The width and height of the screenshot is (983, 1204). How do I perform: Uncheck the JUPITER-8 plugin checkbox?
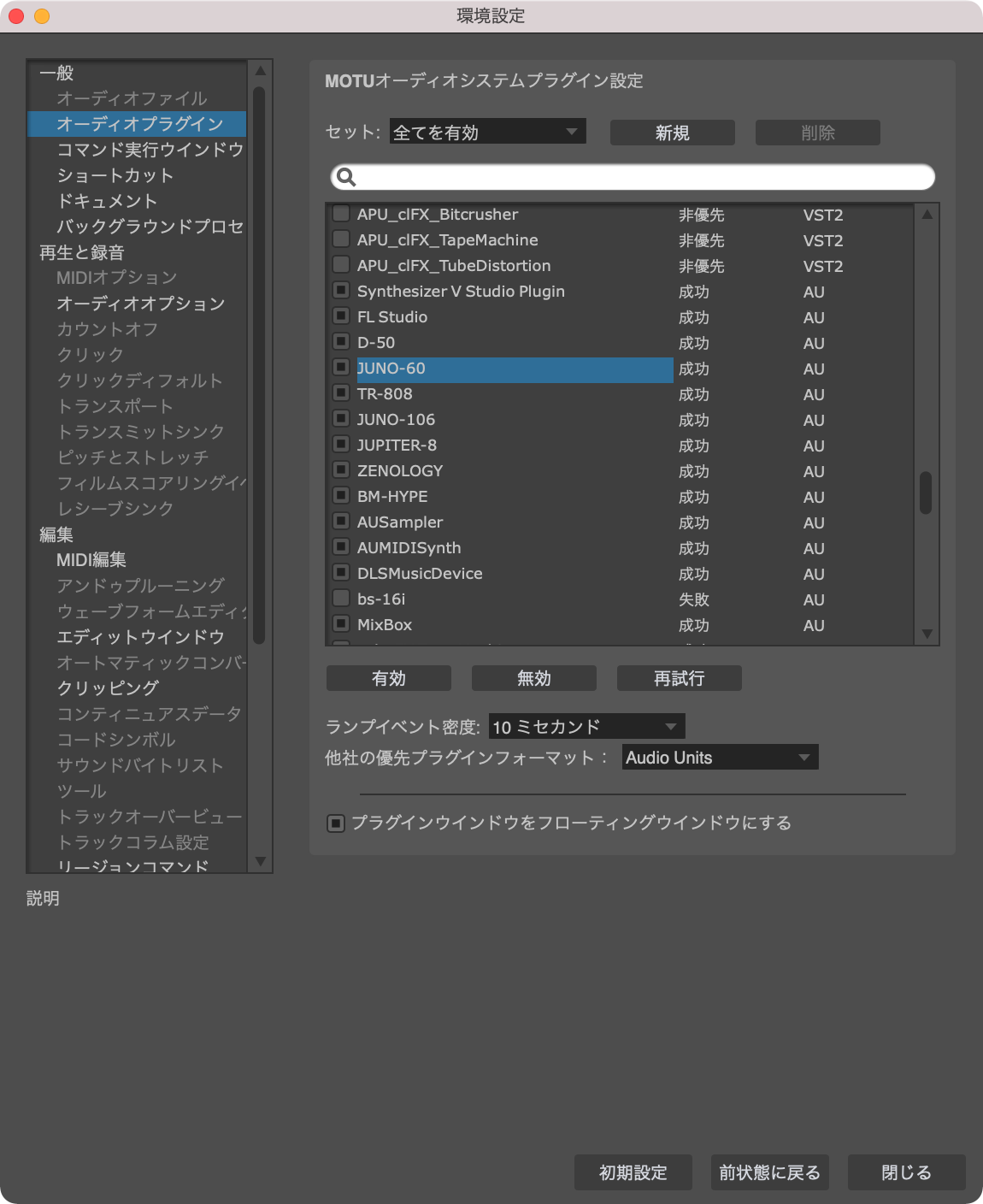point(341,445)
